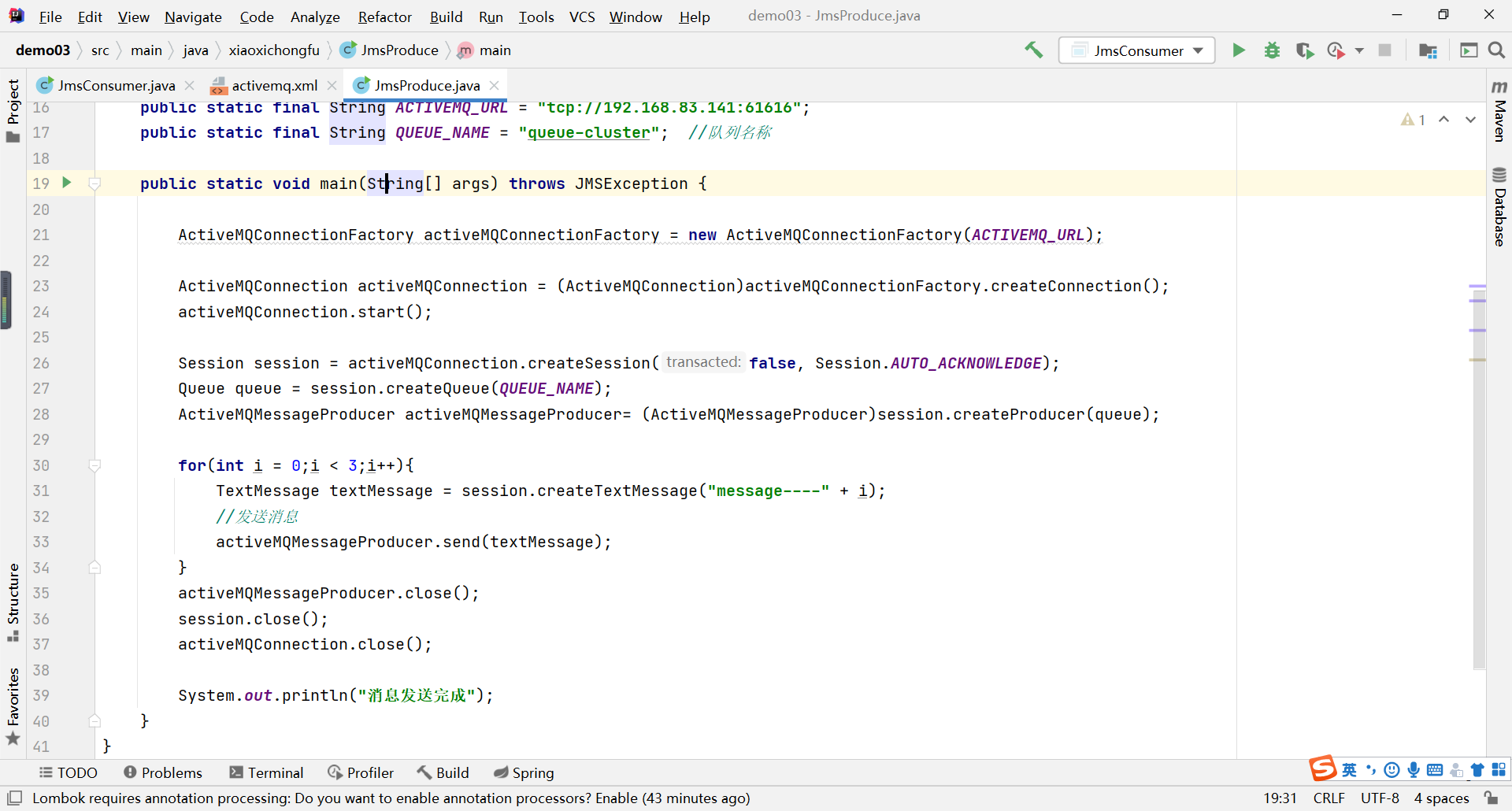Click yellow warning stripe in error gutter
Screen dimensions: 1512x811
[1477, 360]
